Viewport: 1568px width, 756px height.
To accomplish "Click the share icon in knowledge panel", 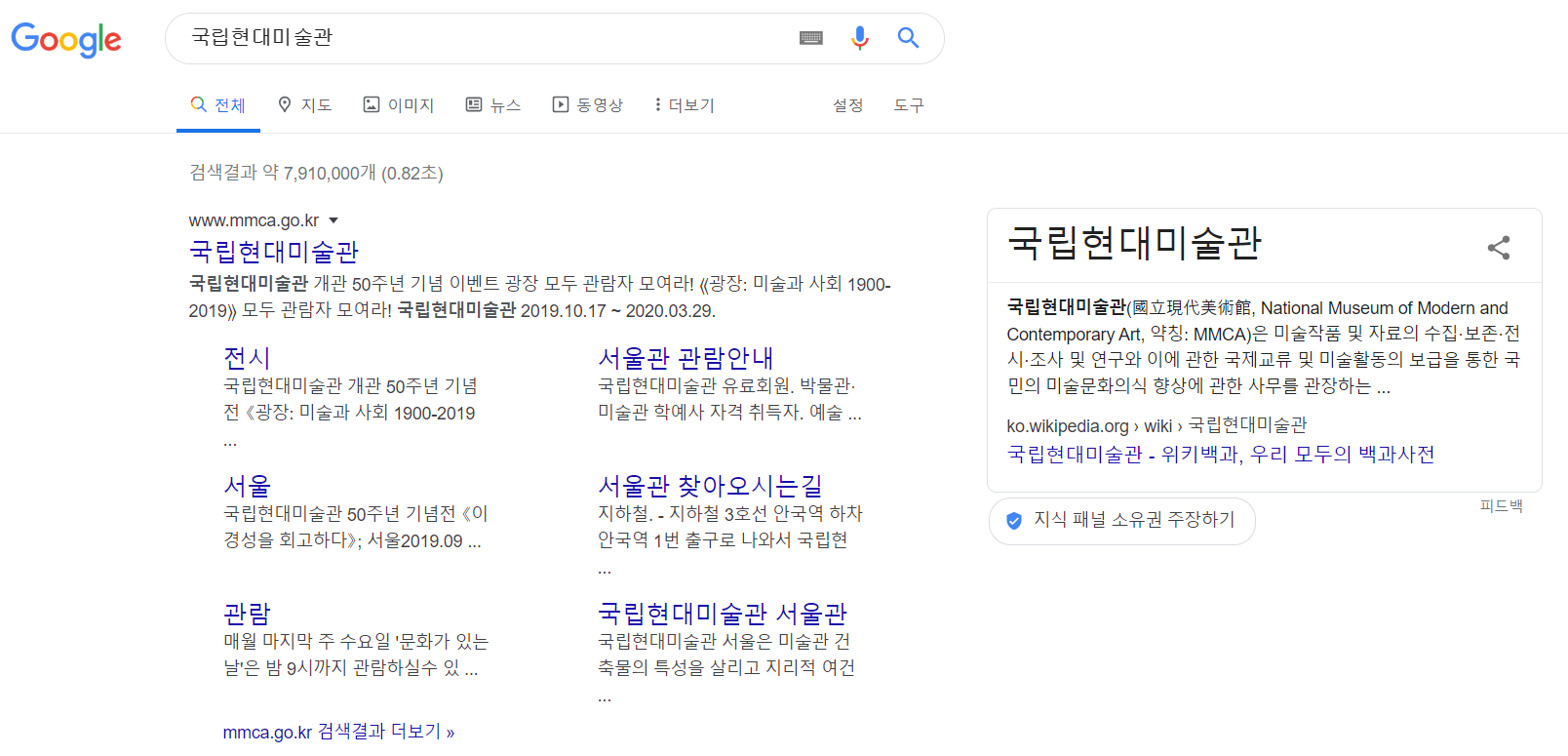I will coord(1499,248).
